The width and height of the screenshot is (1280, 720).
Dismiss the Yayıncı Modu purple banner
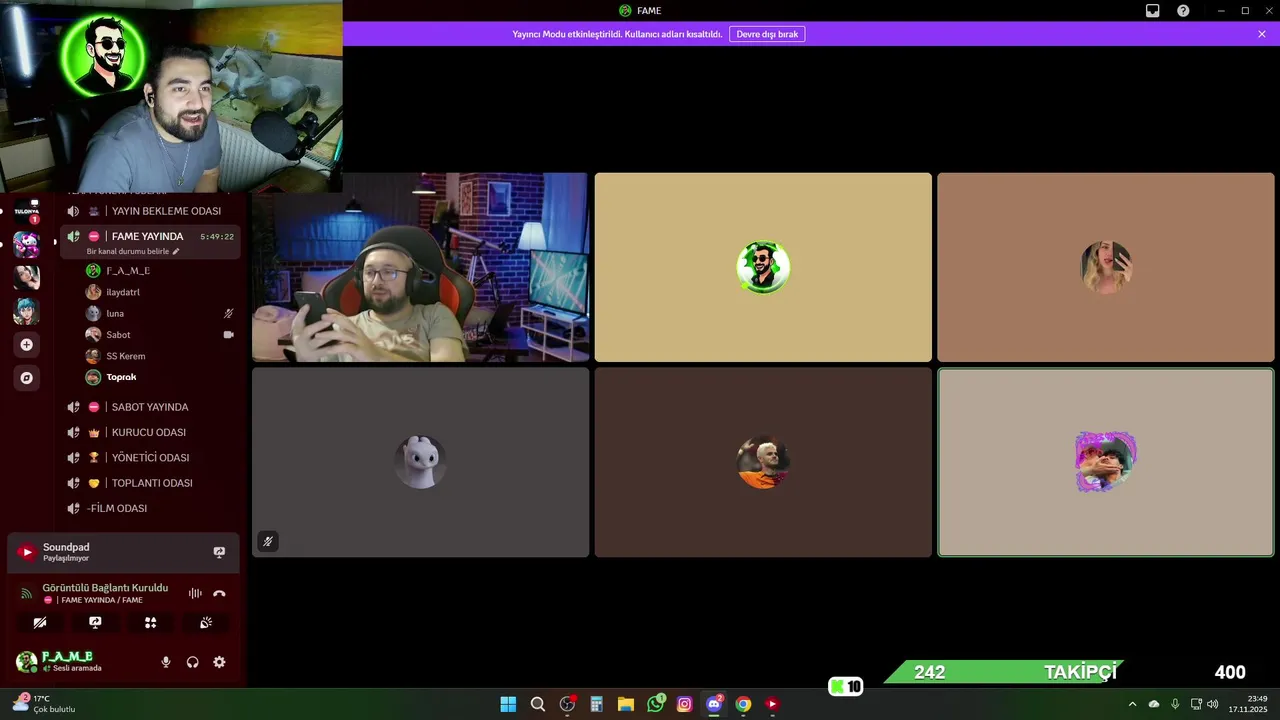pos(1262,34)
